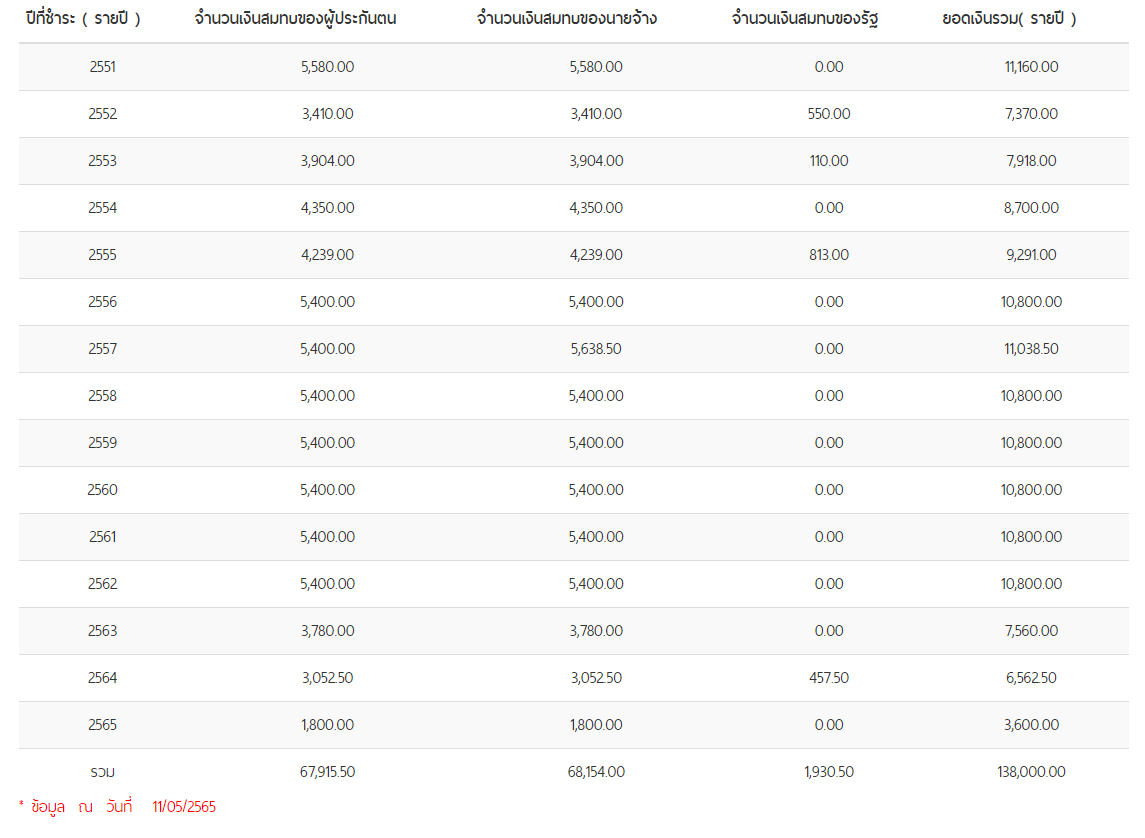This screenshot has width=1145, height=838.
Task: Click the 550.00 government contribution in 2552
Action: click(x=829, y=114)
